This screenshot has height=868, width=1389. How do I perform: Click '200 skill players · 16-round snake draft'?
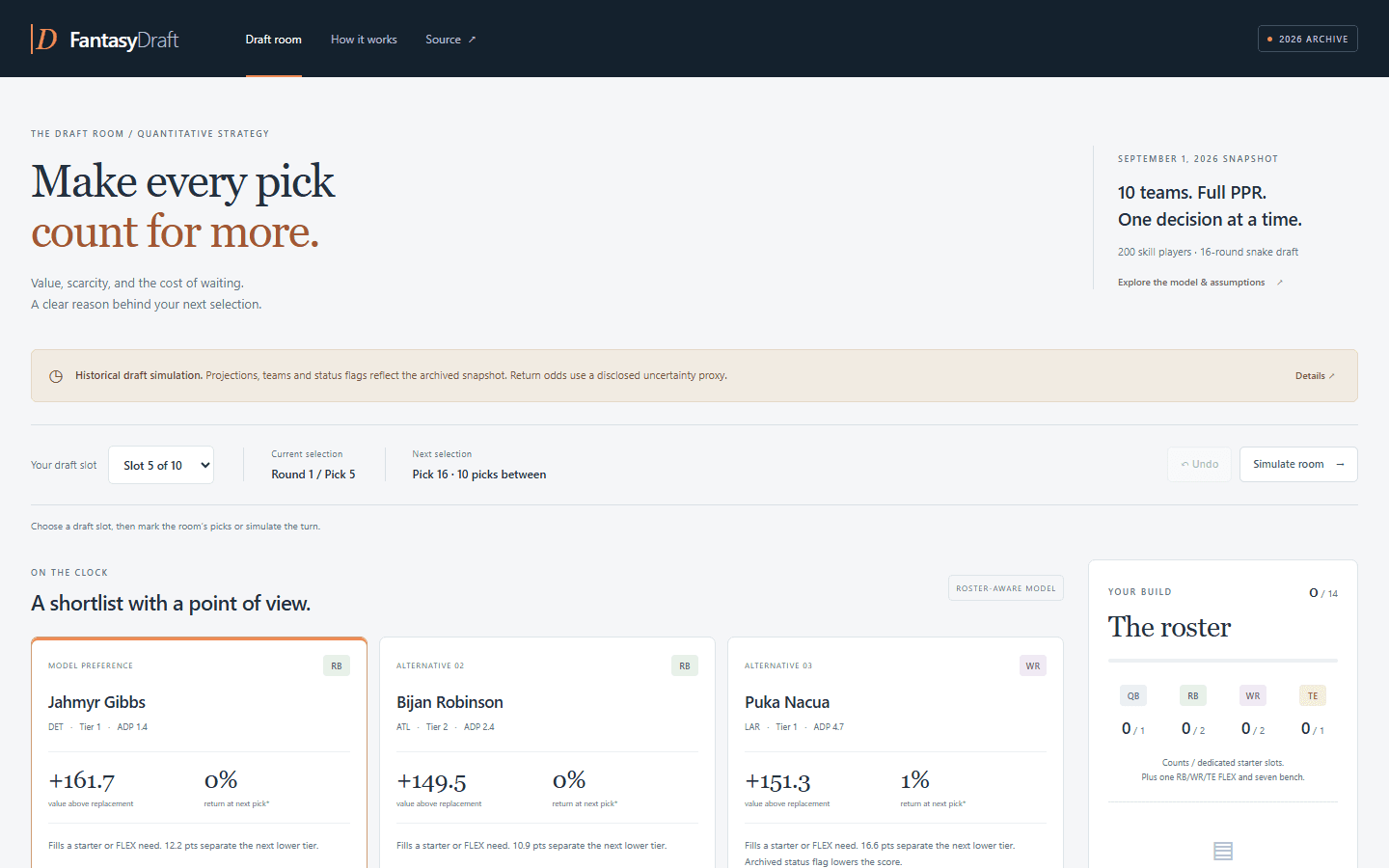click(x=1208, y=253)
